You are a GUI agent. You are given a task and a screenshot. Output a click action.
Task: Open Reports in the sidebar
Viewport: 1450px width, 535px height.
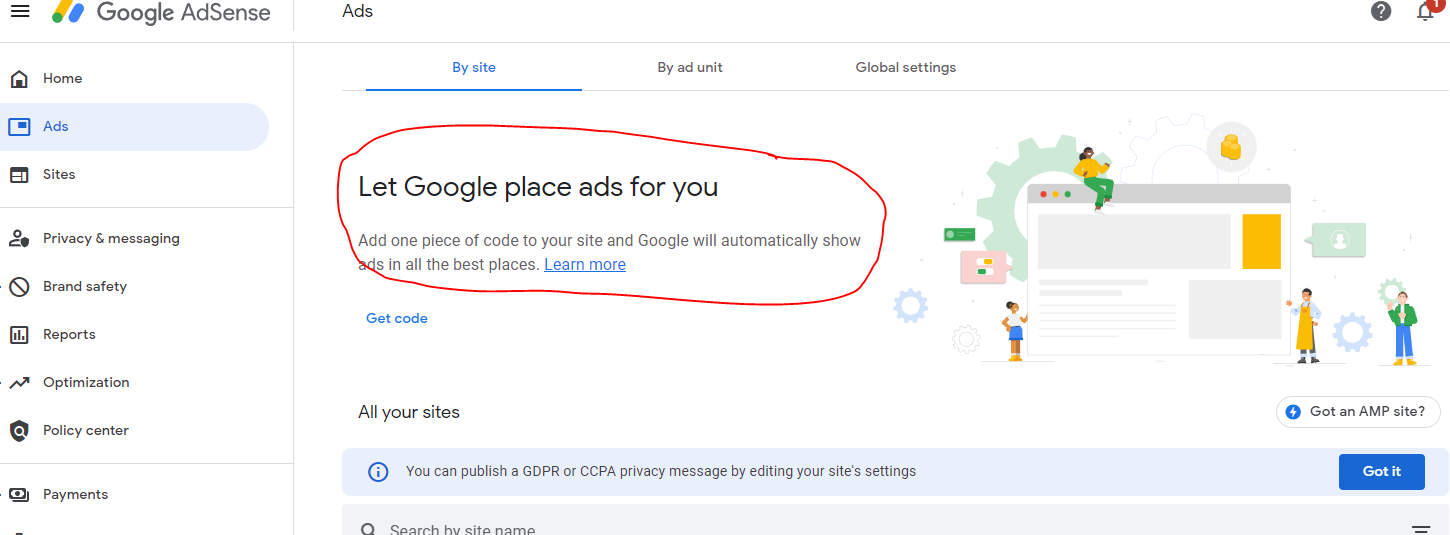(x=134, y=335)
